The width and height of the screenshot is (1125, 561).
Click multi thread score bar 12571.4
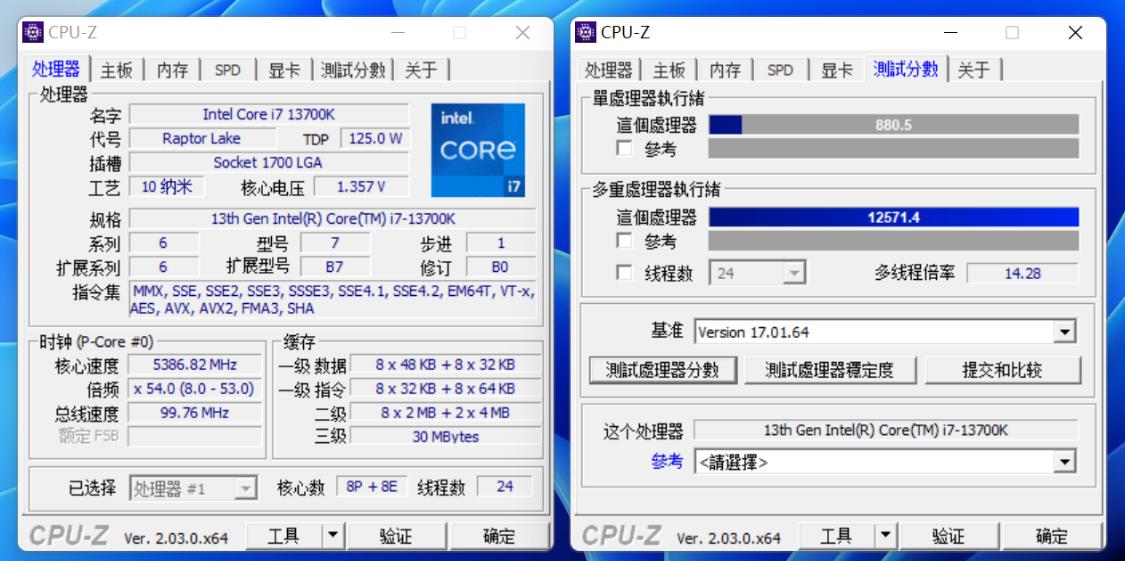[x=893, y=217]
